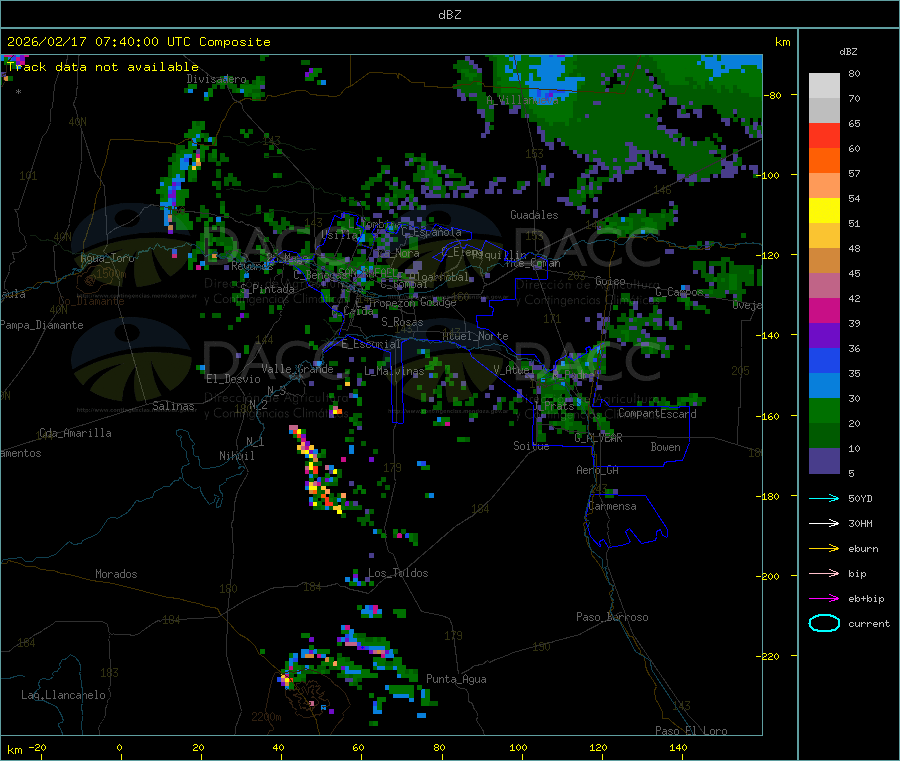Screen dimensions: 900x761
Task: Select the 35 dBZ blue color swatch
Action: coord(824,386)
